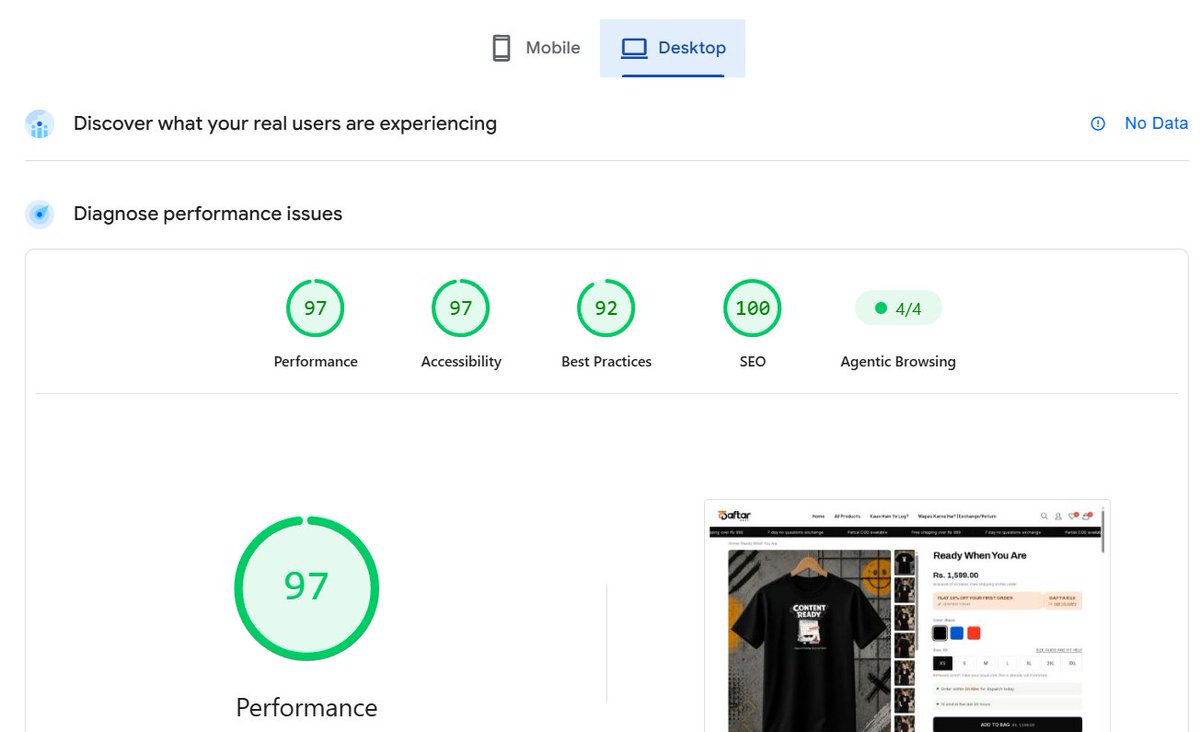Click the real users experience section icon

pyautogui.click(x=40, y=124)
